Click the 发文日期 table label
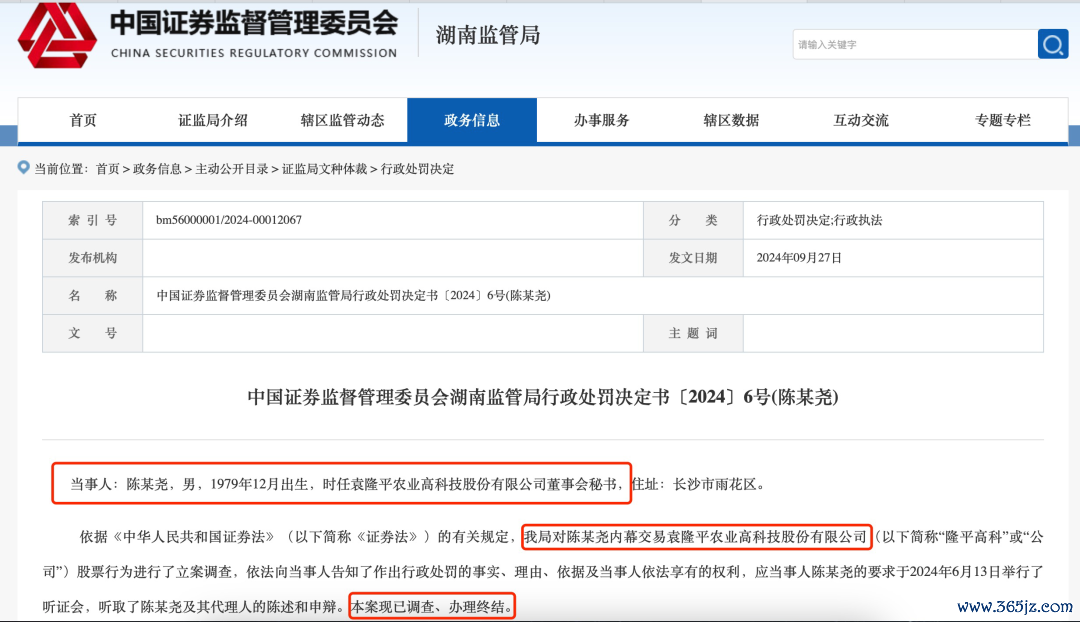Viewport: 1080px width, 622px height. click(693, 258)
